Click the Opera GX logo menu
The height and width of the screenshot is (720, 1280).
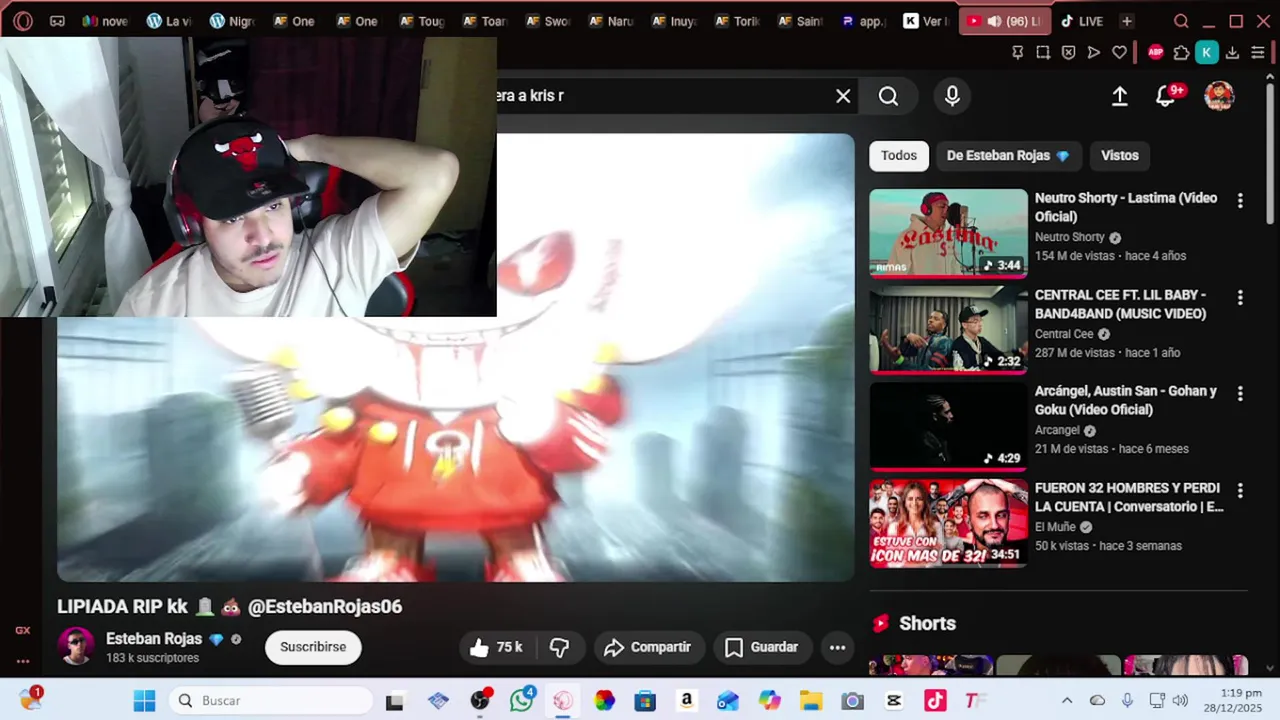(x=23, y=21)
